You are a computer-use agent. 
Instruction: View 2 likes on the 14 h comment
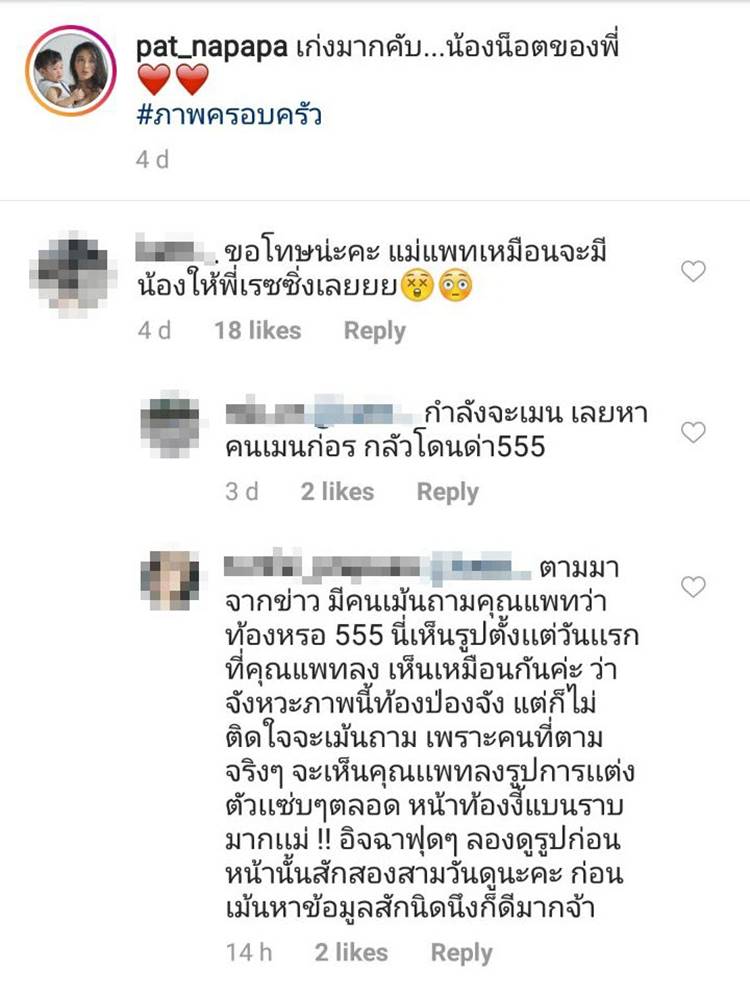(x=351, y=952)
